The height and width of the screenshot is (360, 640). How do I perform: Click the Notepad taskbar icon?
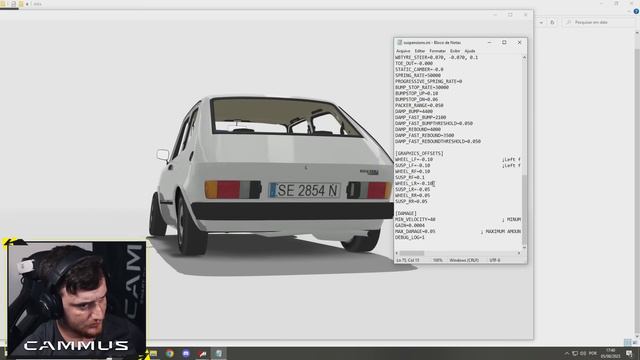[x=219, y=353]
